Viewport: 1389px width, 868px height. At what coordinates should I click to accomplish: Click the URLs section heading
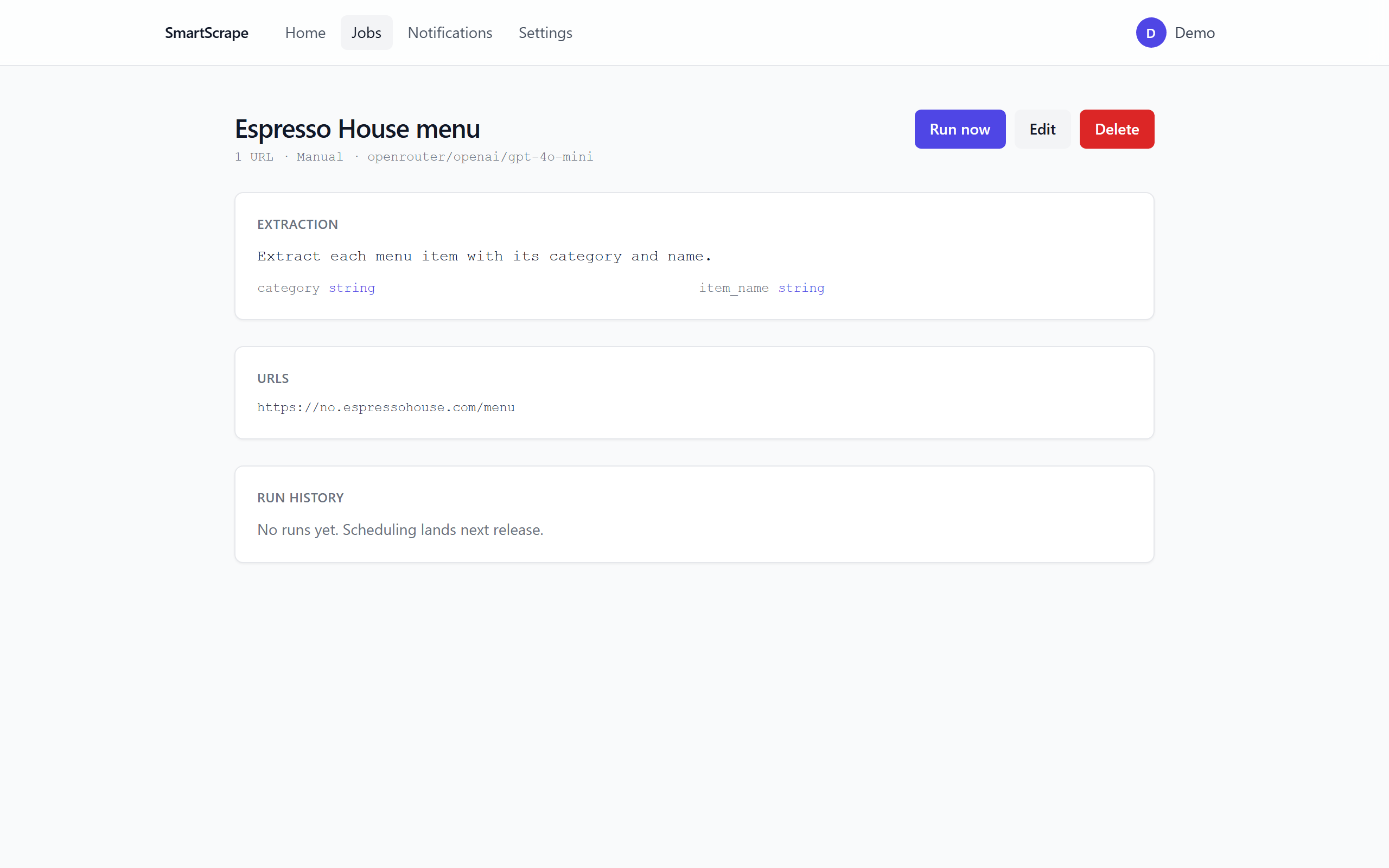tap(272, 378)
